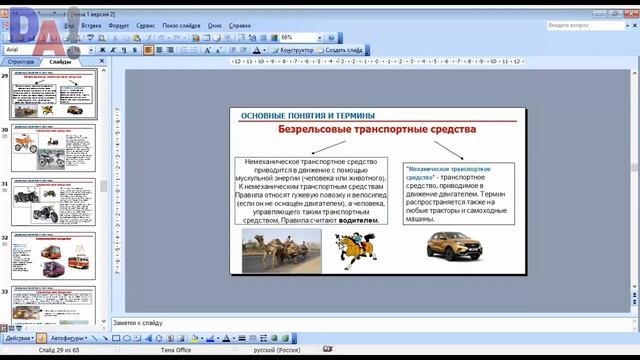Start slide show from view buttons

pos(19,328)
